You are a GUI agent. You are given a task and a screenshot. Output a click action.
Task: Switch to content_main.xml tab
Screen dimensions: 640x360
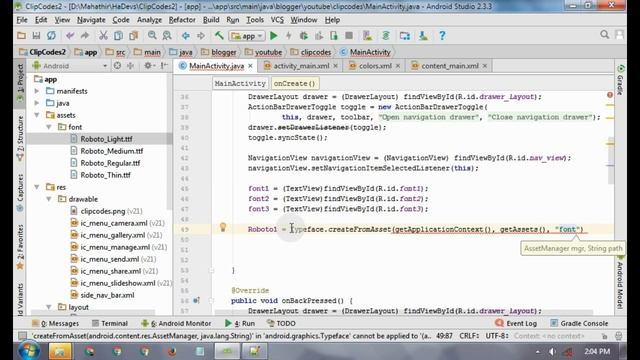(x=450, y=66)
